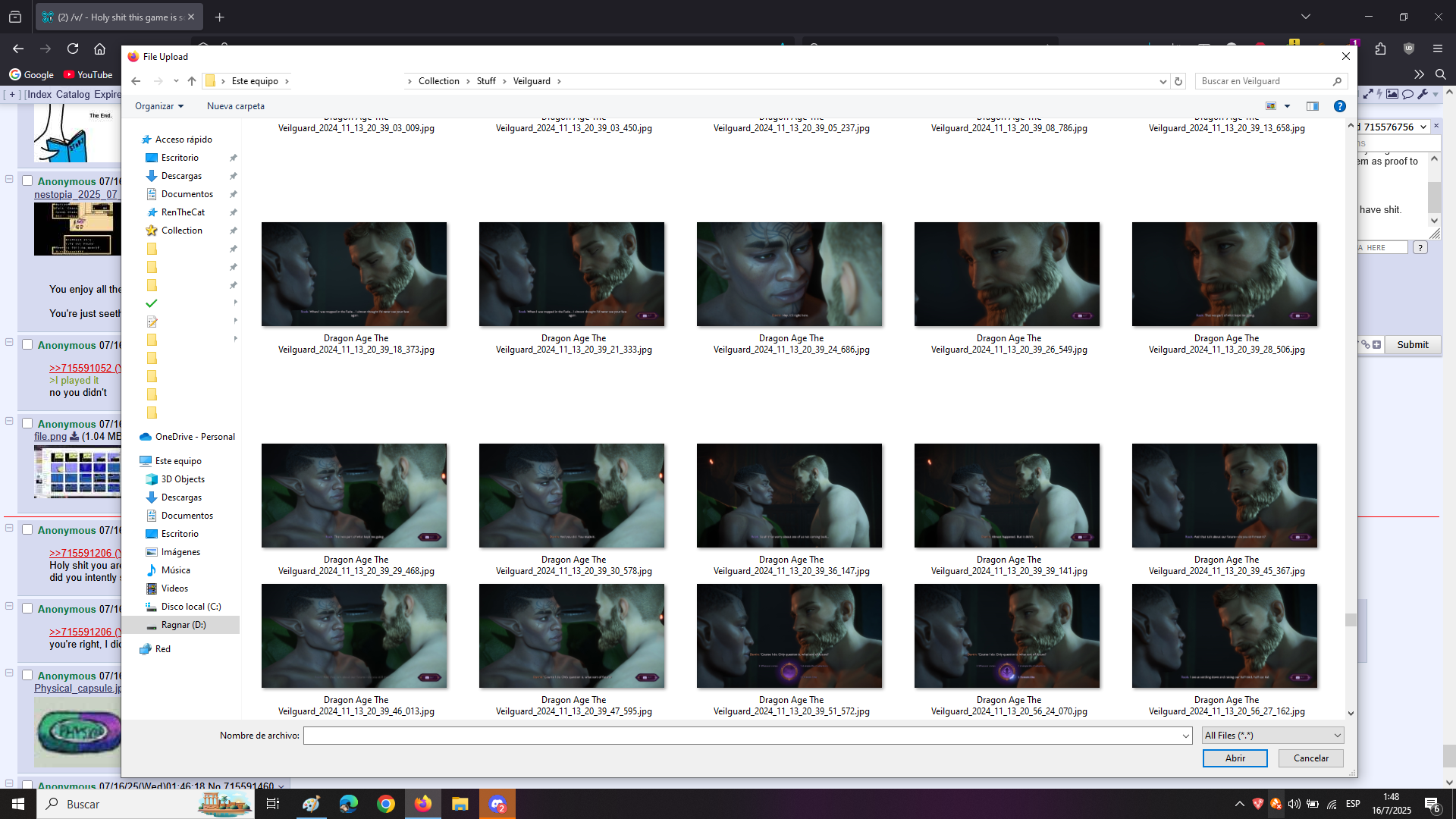Image resolution: width=1456 pixels, height=819 pixels.
Task: Click the wrench settings icon on the page header
Action: point(1423,94)
